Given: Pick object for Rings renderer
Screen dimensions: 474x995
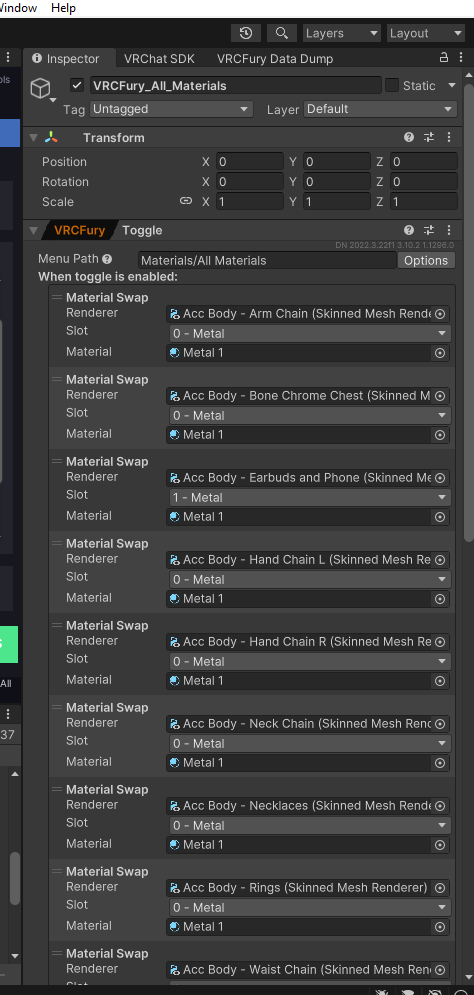Looking at the screenshot, I should click(x=440, y=887).
